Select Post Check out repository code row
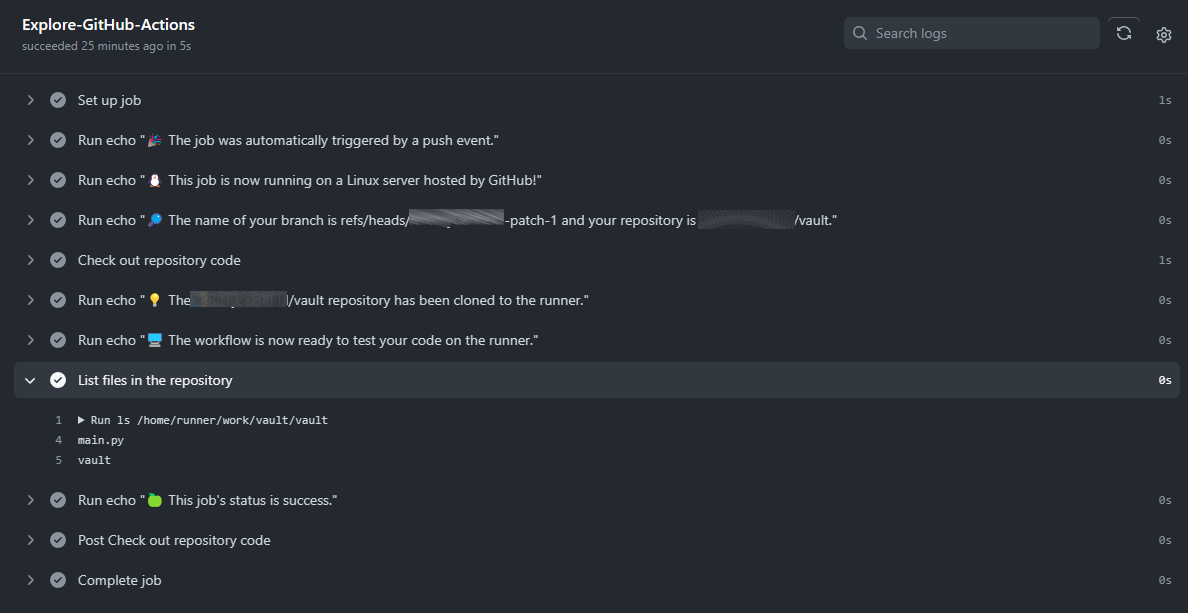Viewport: 1188px width, 613px height. [x=597, y=540]
